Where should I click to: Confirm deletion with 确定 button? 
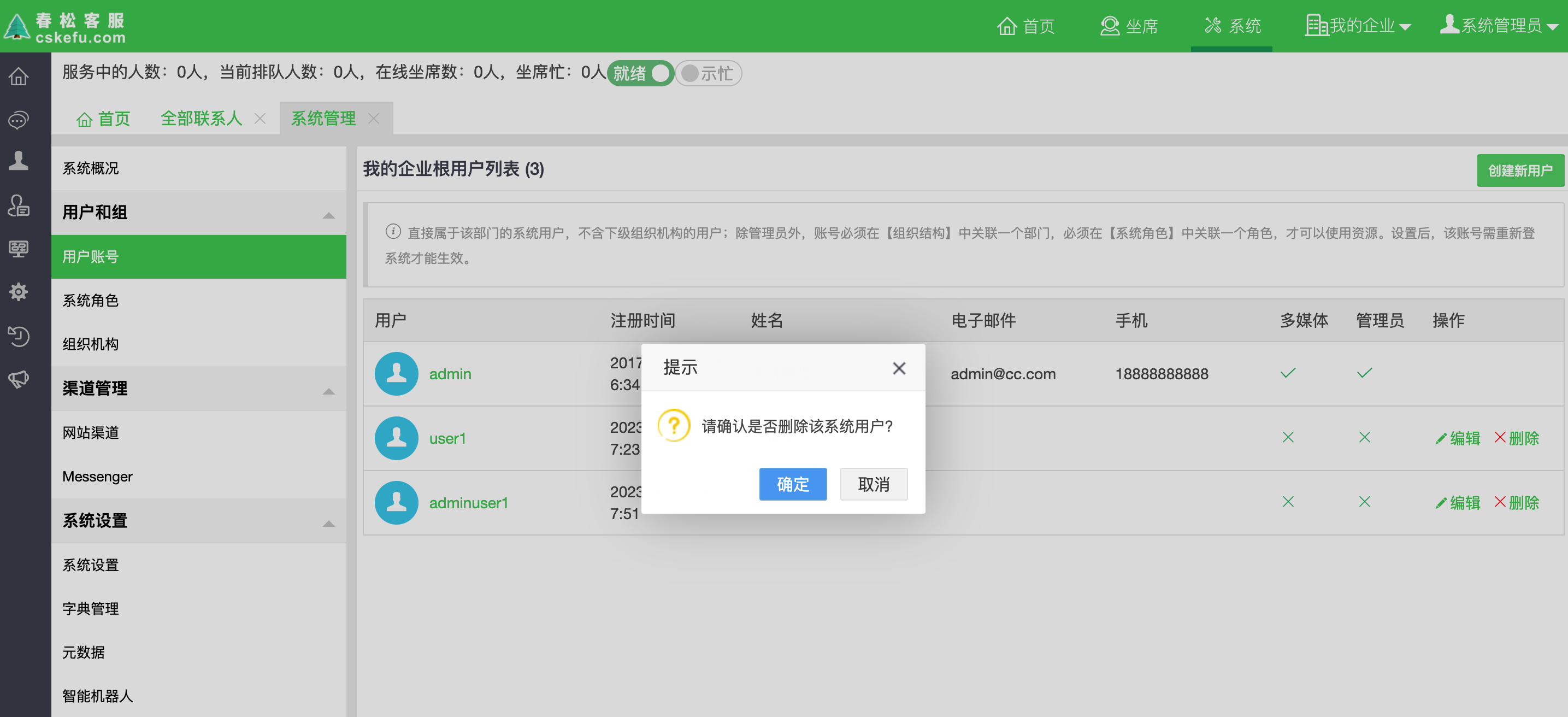click(x=793, y=484)
